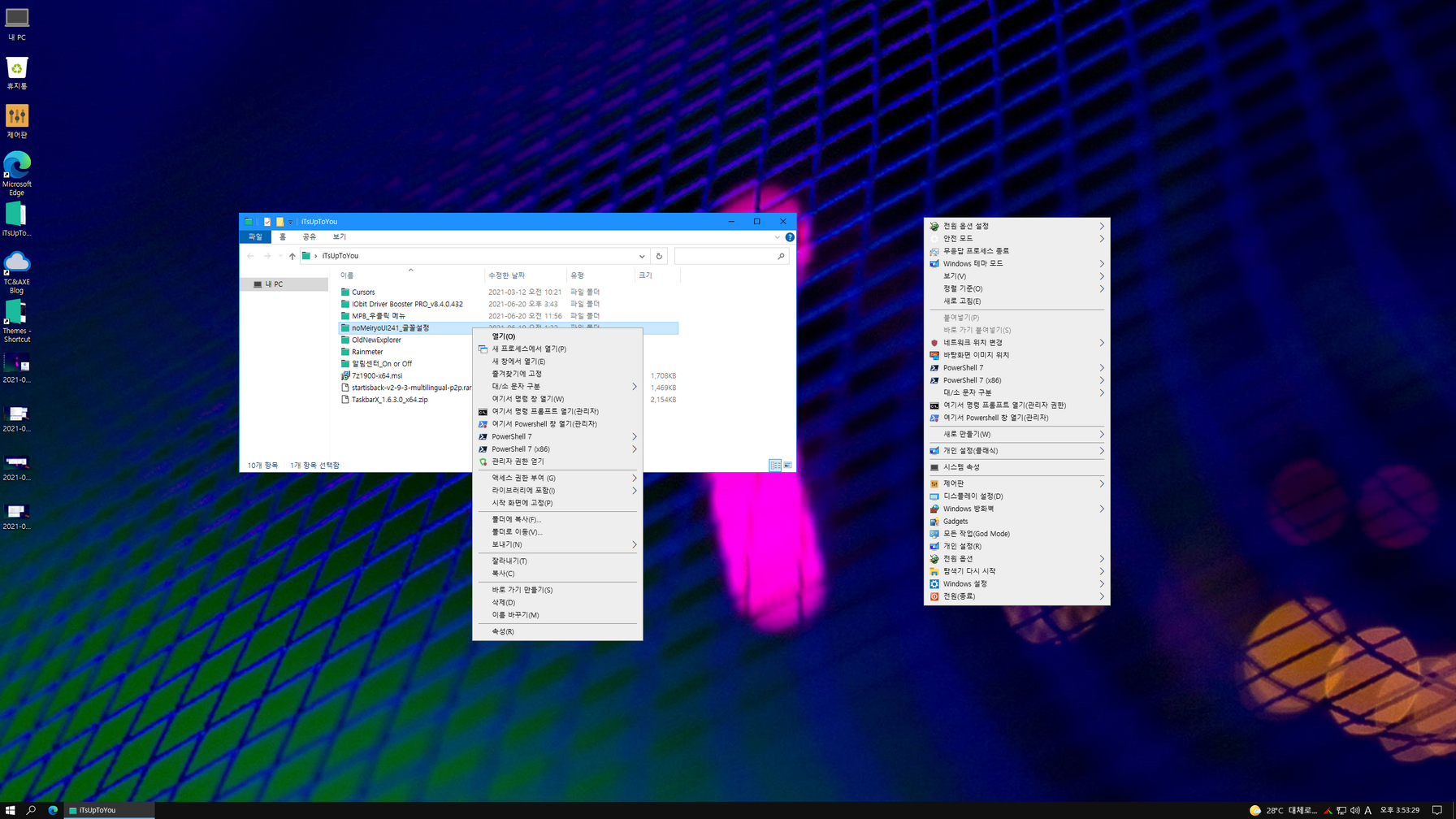
Task: Click the volume speaker tray icon
Action: click(x=1354, y=810)
